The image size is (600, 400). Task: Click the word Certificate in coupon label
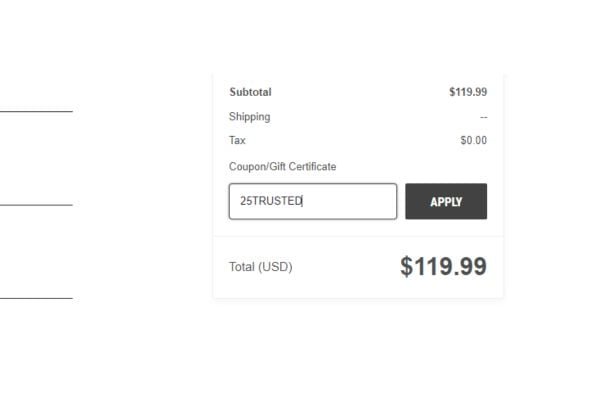312,167
